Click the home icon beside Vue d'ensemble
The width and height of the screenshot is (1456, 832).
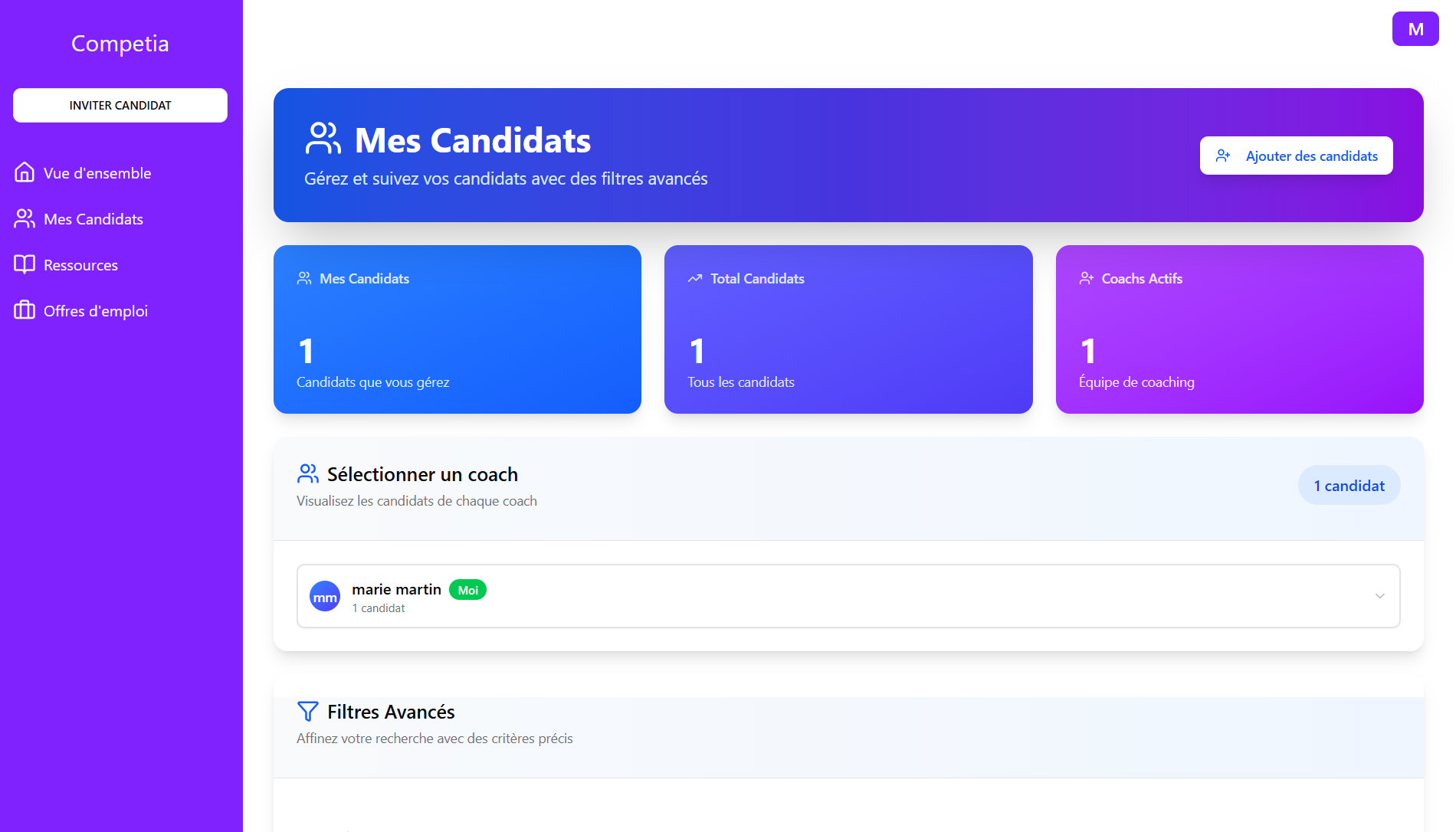point(25,172)
